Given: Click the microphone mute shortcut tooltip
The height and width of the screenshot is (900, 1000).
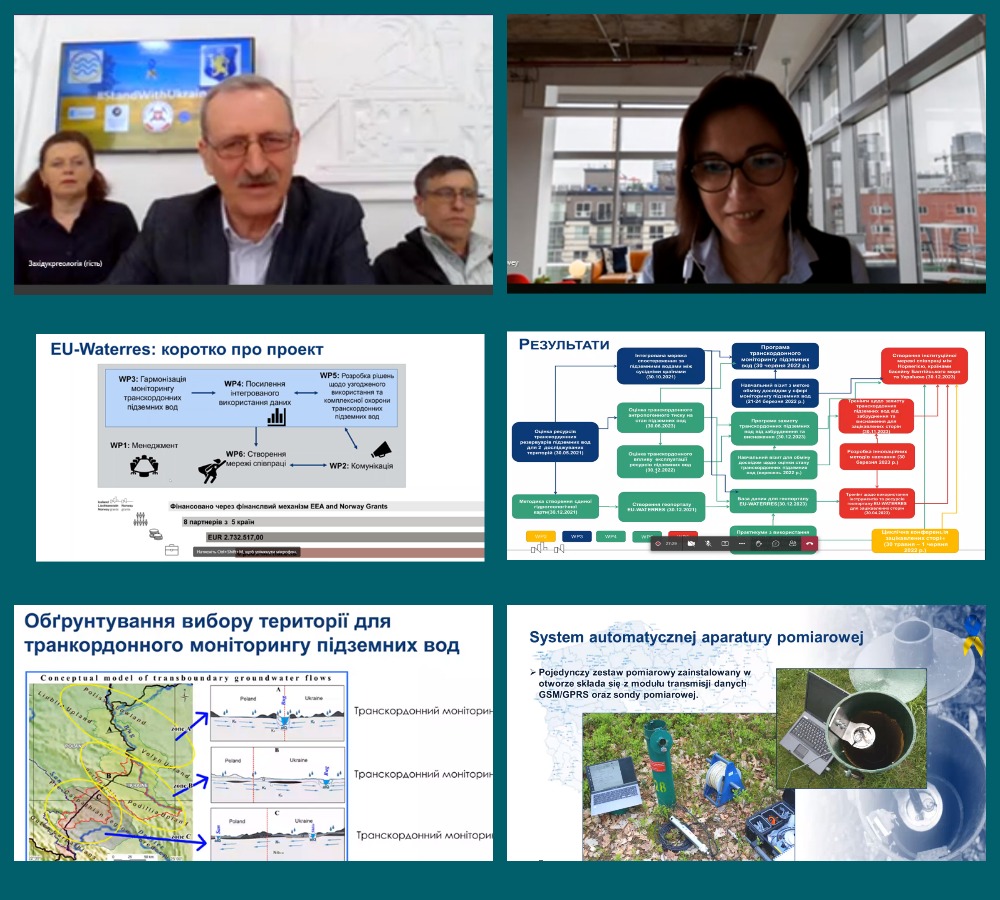Looking at the screenshot, I should (247, 551).
